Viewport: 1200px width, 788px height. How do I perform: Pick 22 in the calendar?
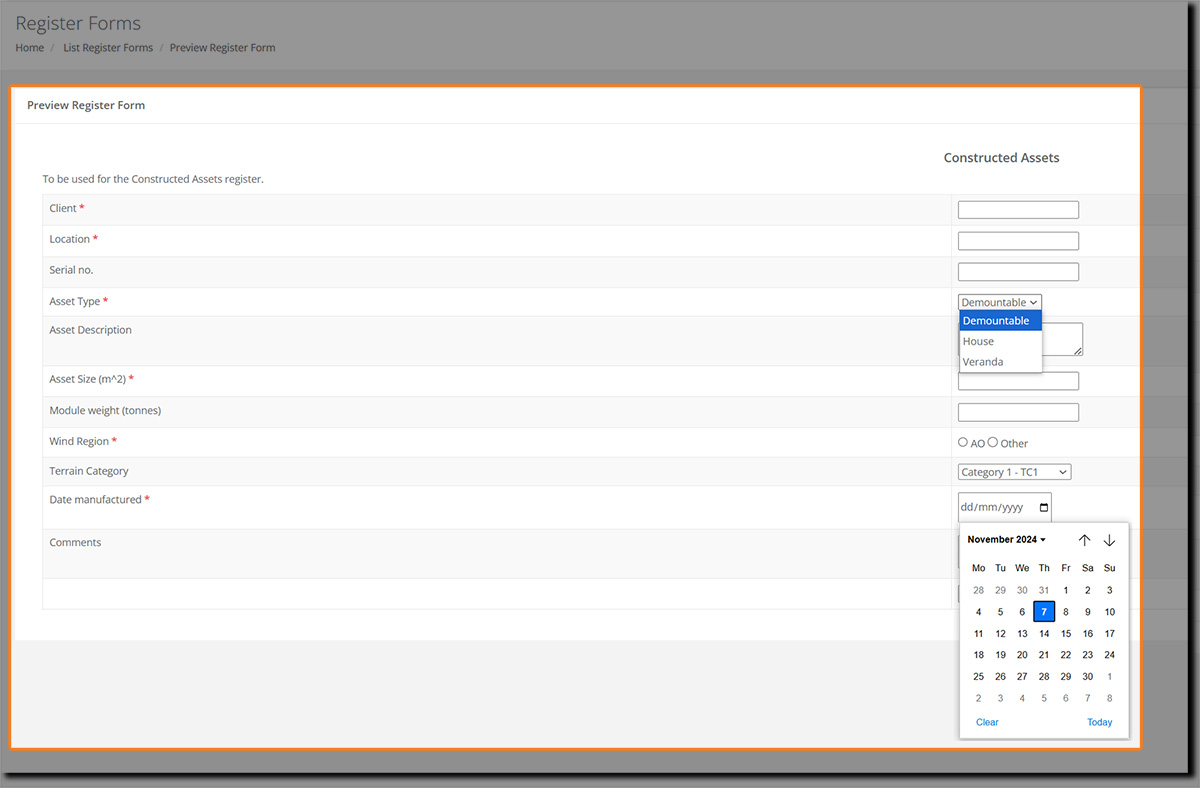point(1066,655)
